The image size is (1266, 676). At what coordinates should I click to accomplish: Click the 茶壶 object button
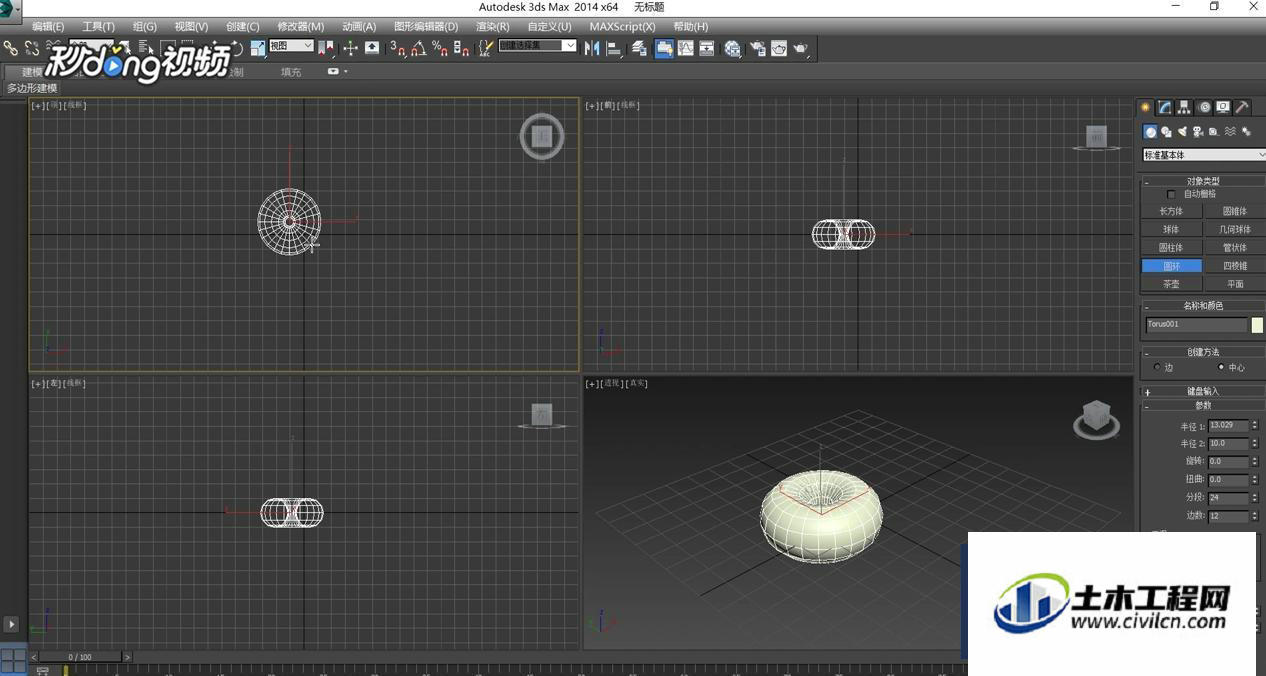1171,284
